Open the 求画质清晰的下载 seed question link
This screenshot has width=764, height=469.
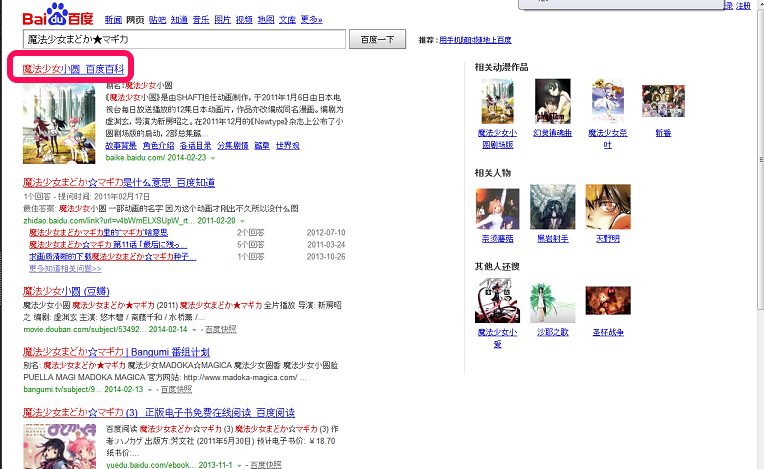pyautogui.click(x=113, y=257)
